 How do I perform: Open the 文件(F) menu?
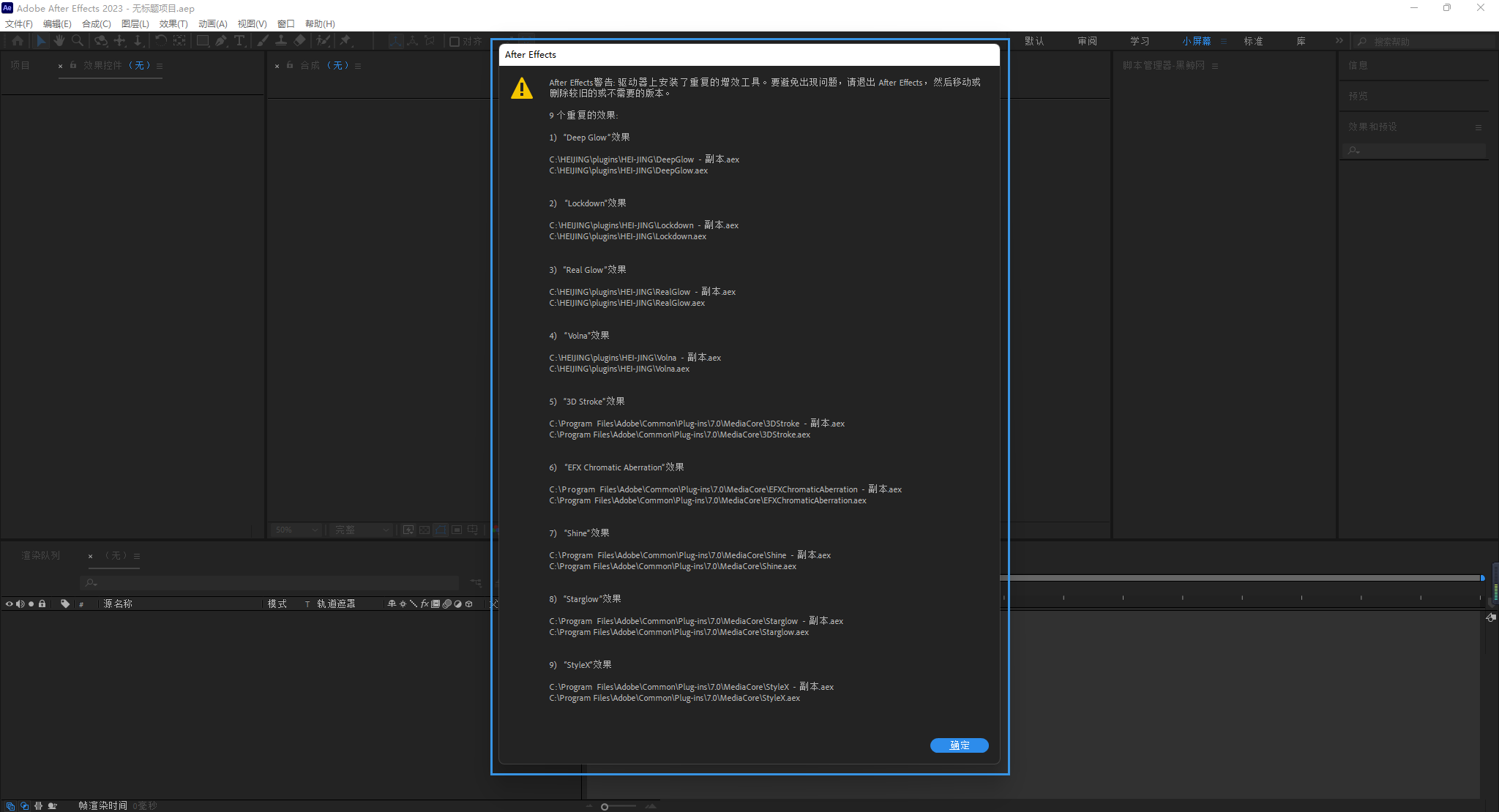(x=19, y=24)
